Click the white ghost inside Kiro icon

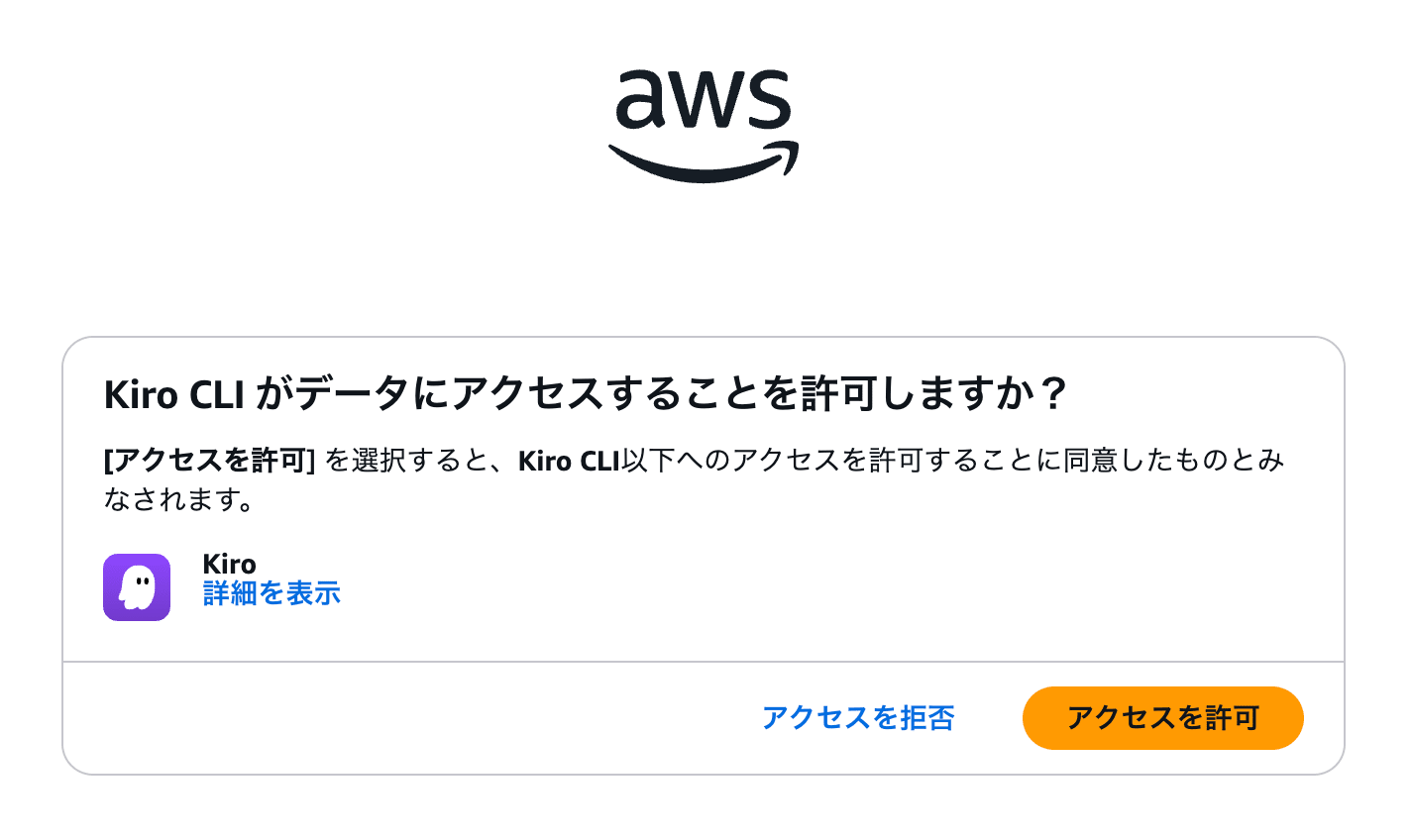pos(137,589)
